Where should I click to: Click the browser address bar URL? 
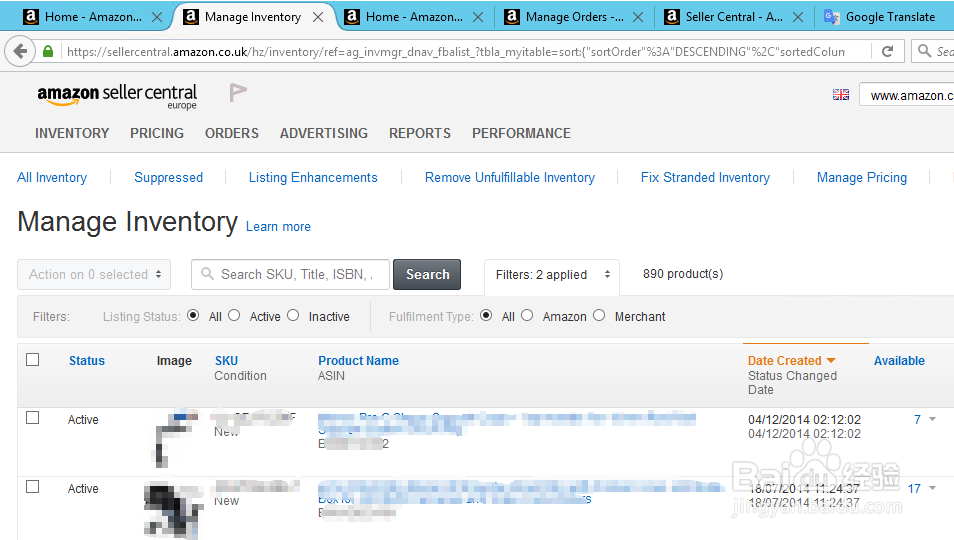click(455, 52)
